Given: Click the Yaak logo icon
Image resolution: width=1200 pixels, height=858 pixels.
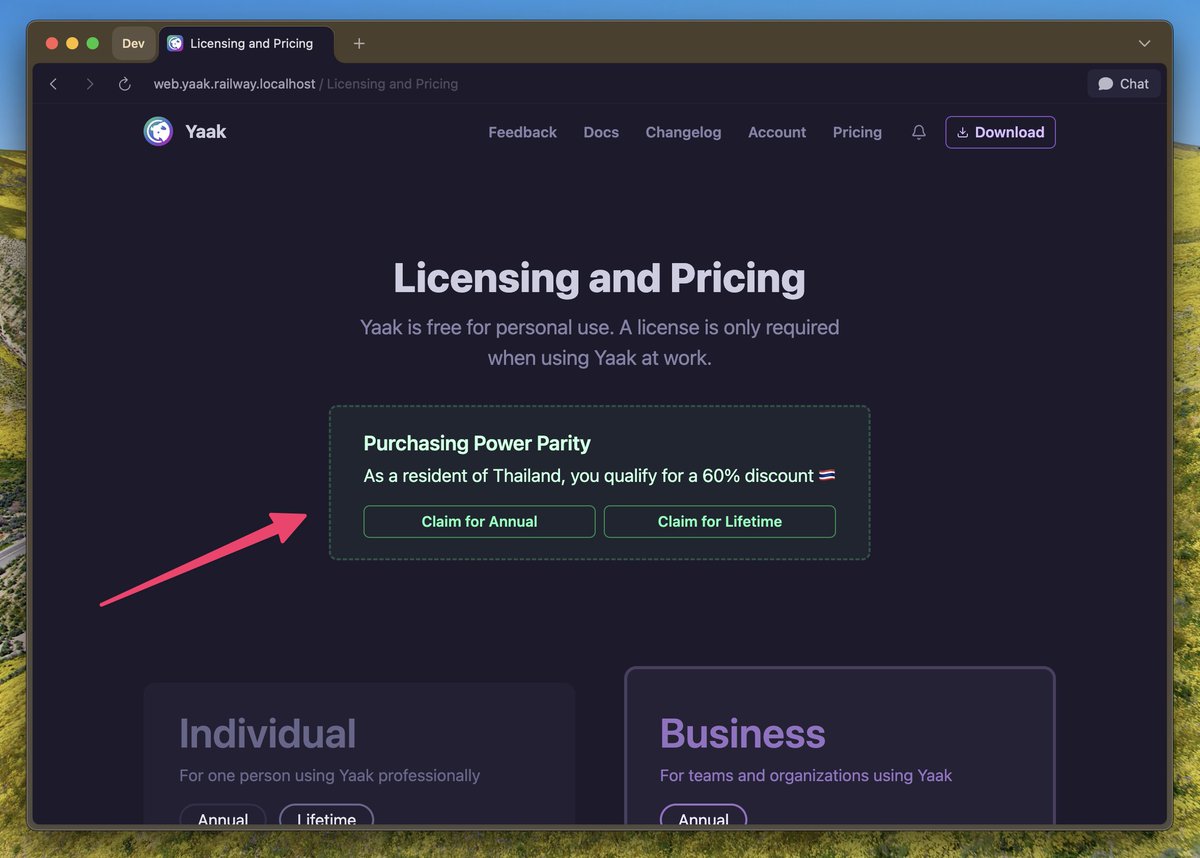Looking at the screenshot, I should [159, 132].
